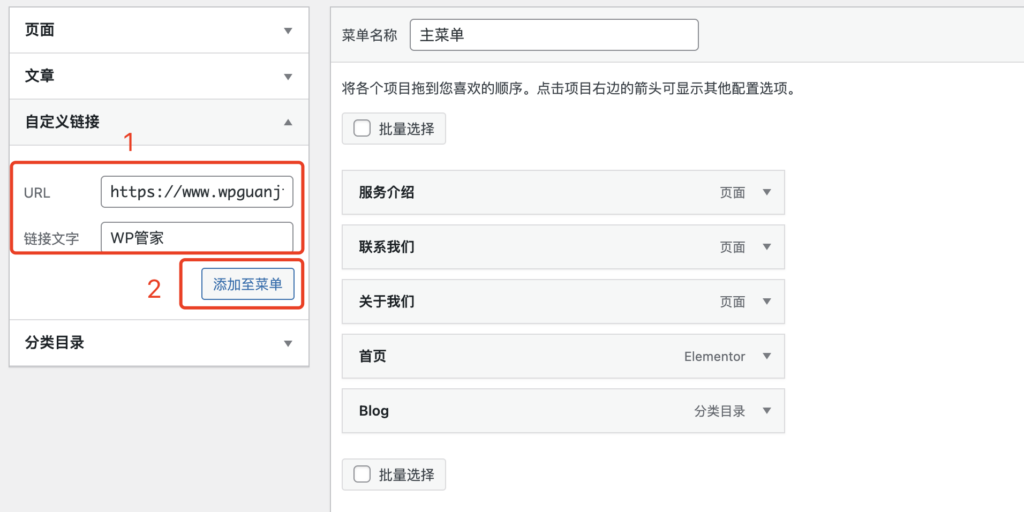The height and width of the screenshot is (512, 1024).
Task: Expand the 页面 panel arrow
Action: click(288, 31)
